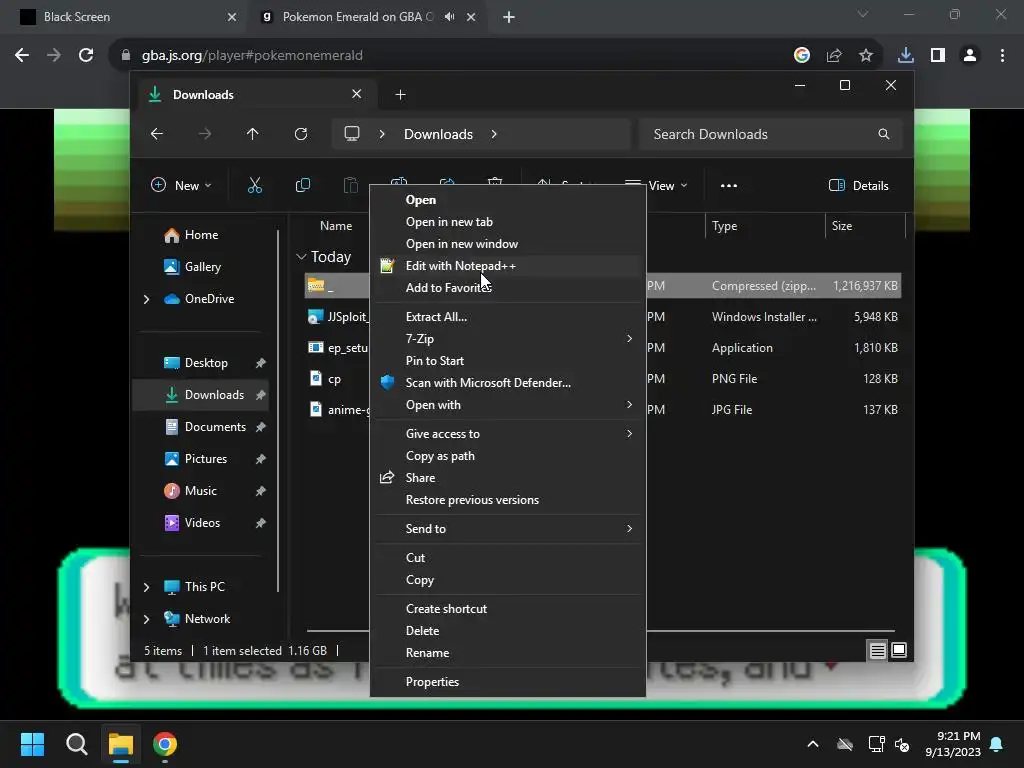This screenshot has height=768, width=1024.
Task: Expand the 7-Zip submenu
Action: [507, 338]
